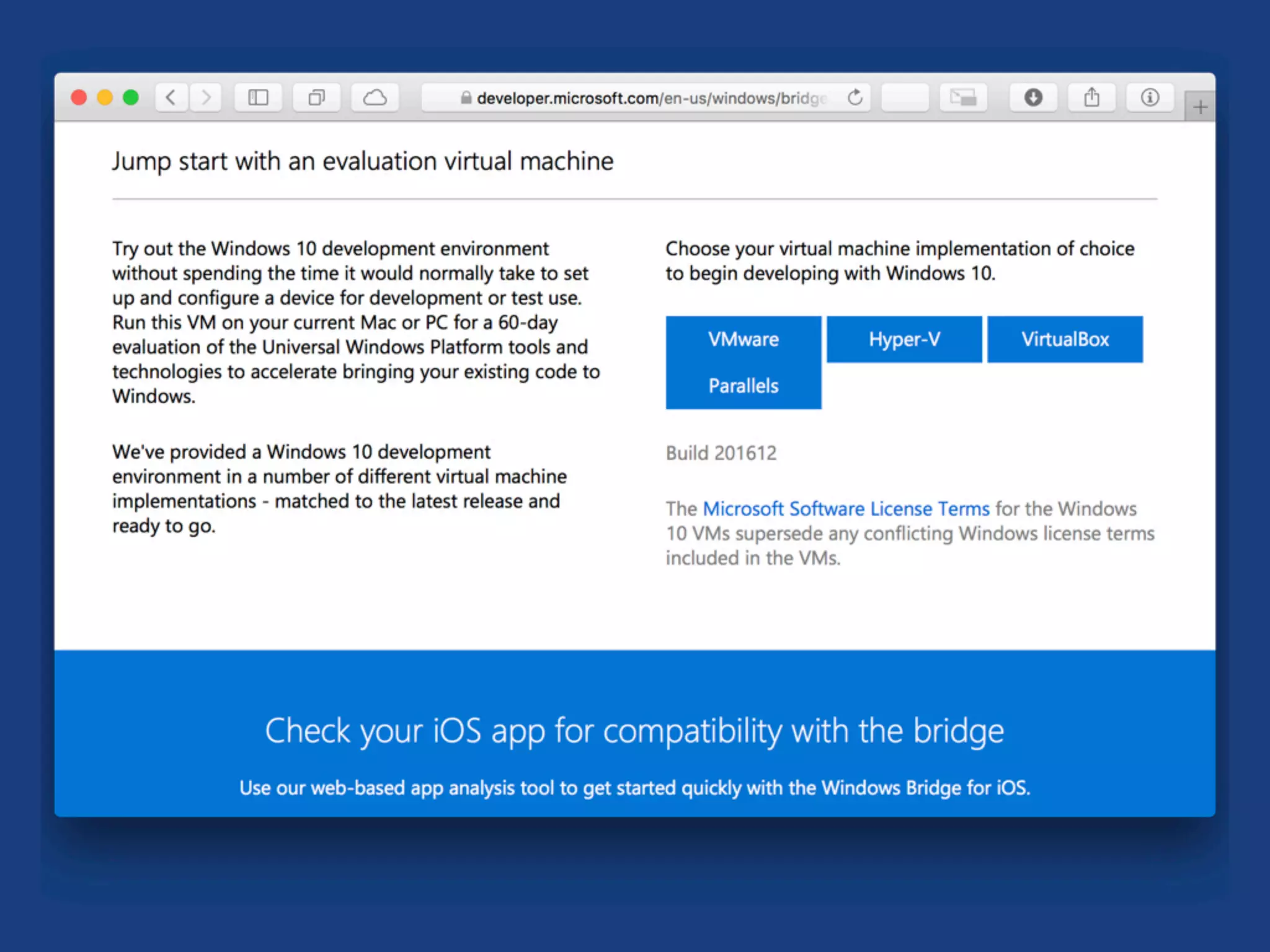Open the Share menu

[1091, 97]
